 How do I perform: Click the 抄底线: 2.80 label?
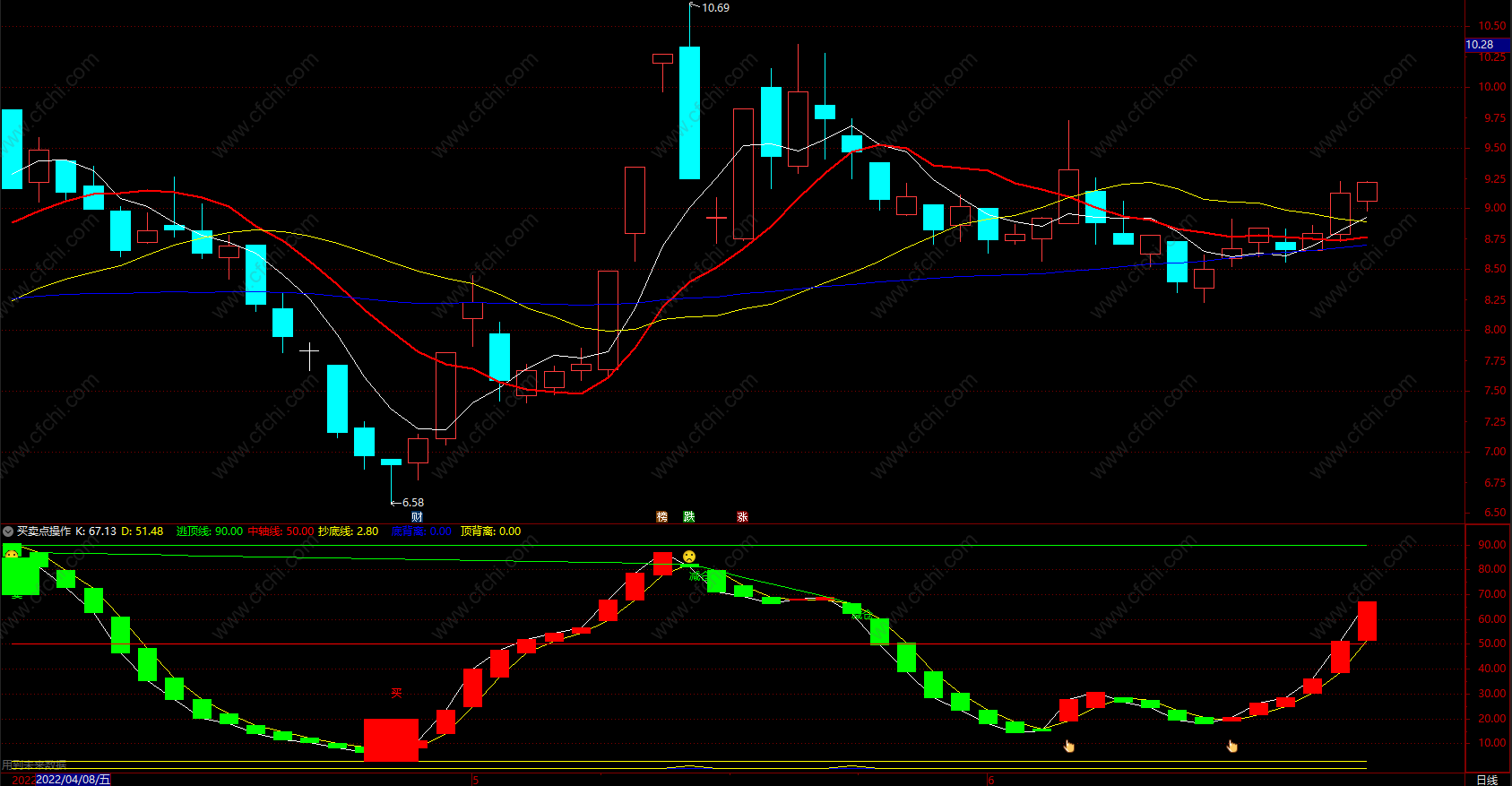(349, 531)
